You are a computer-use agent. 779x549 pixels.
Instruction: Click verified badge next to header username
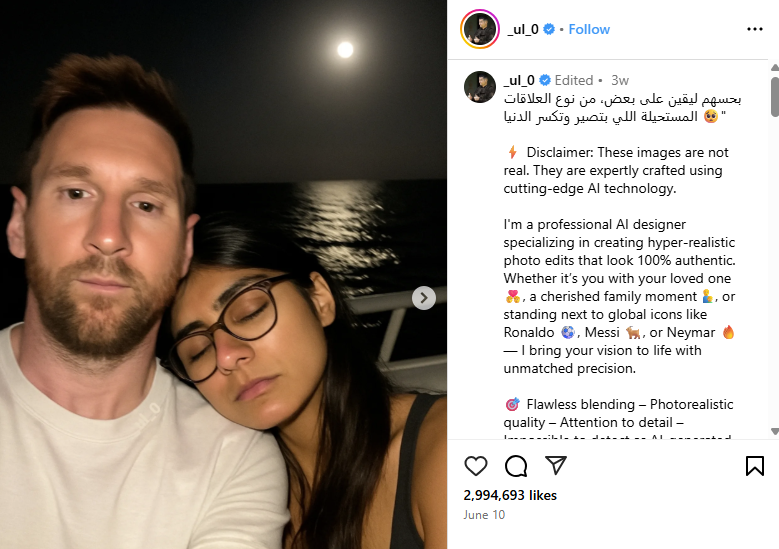(549, 29)
